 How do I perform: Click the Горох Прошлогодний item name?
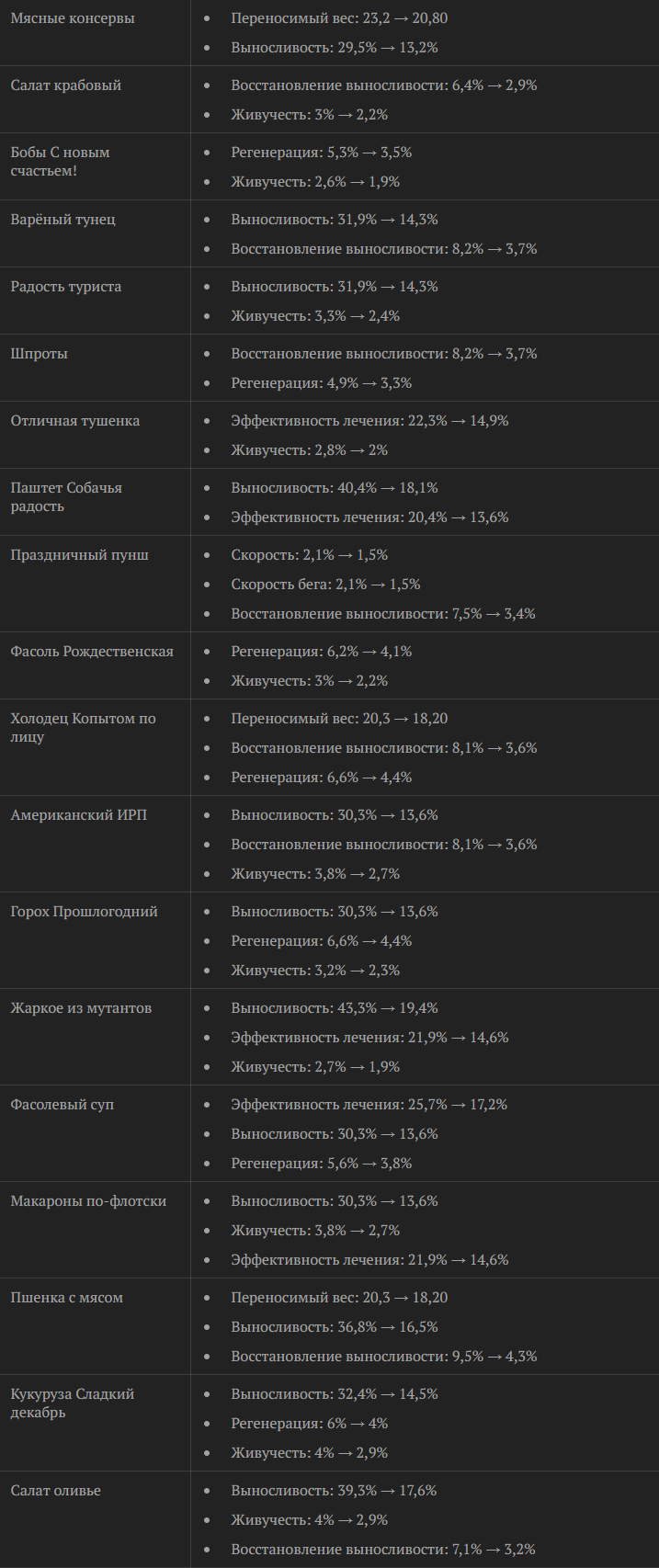(x=85, y=912)
